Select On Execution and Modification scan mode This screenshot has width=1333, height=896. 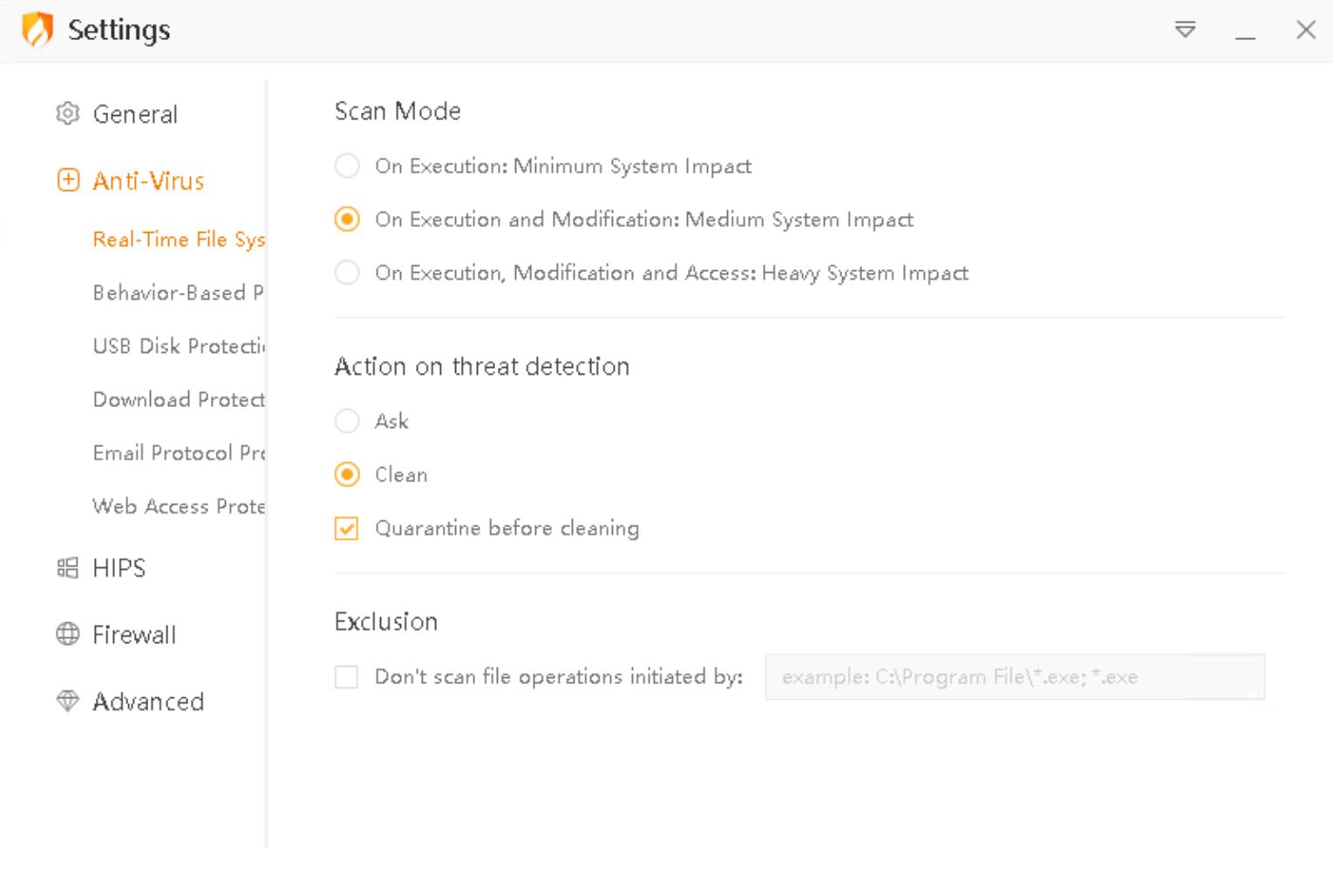pos(347,220)
